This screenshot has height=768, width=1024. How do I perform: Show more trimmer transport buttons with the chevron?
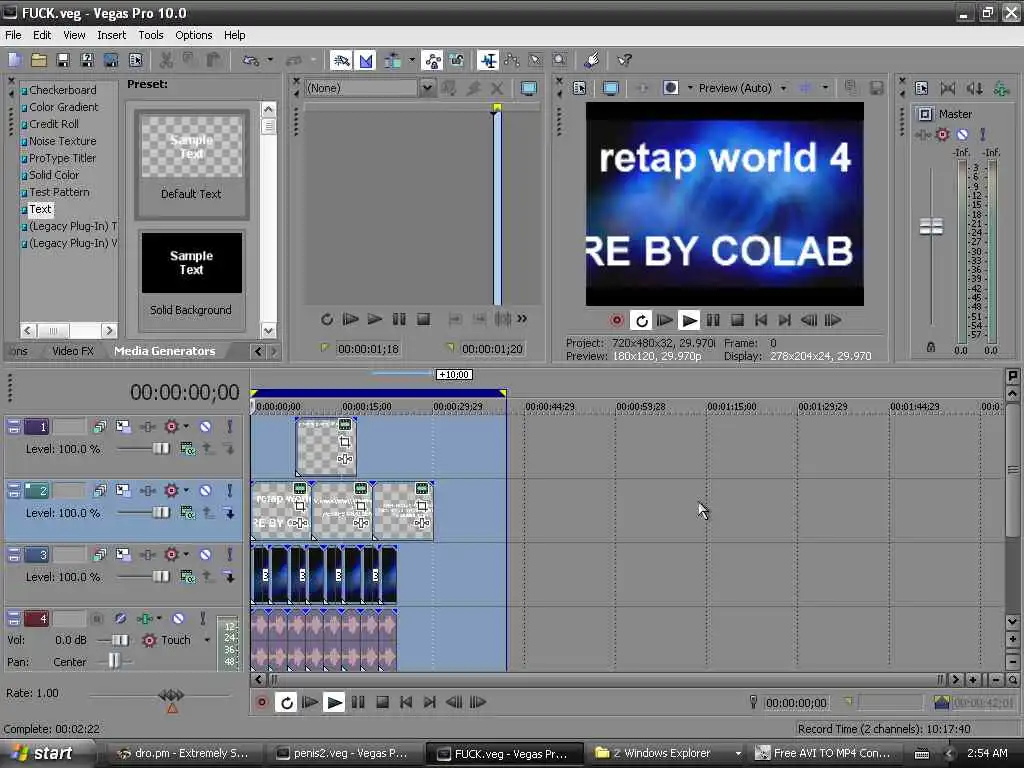pos(522,319)
